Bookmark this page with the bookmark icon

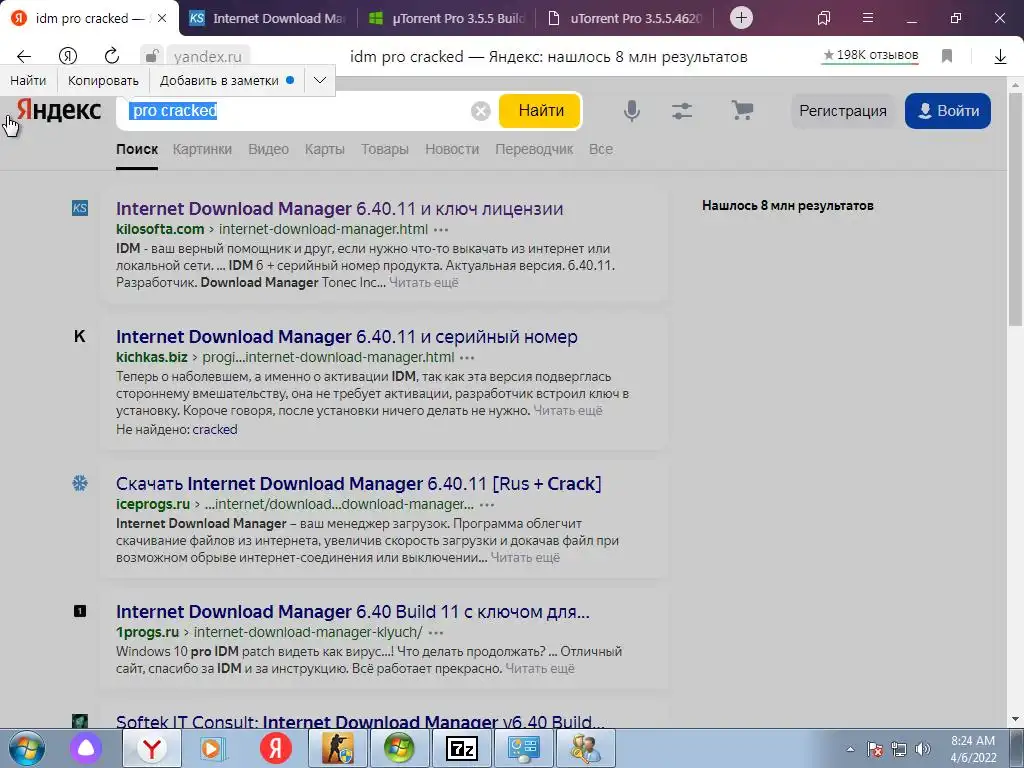tap(947, 56)
